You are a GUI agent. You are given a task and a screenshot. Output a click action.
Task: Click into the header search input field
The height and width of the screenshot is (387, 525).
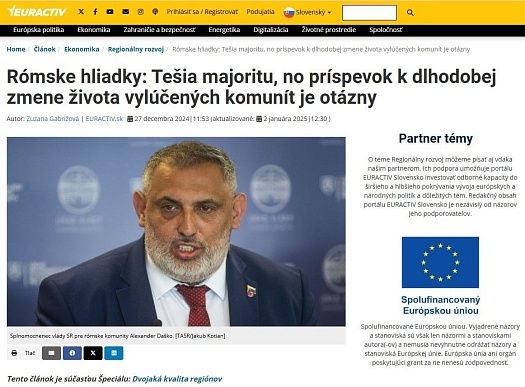pos(369,13)
